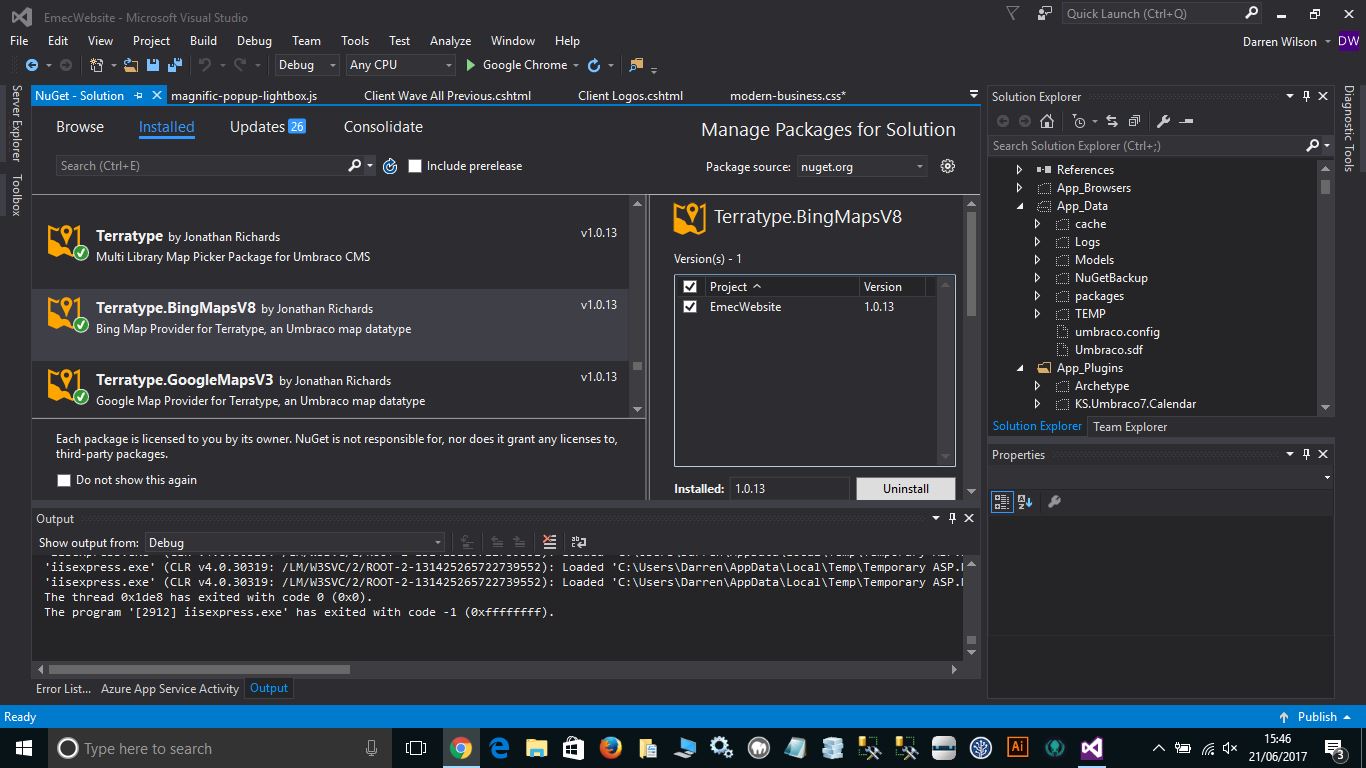Open Firefox from the taskbar
1366x768 pixels.
610,748
